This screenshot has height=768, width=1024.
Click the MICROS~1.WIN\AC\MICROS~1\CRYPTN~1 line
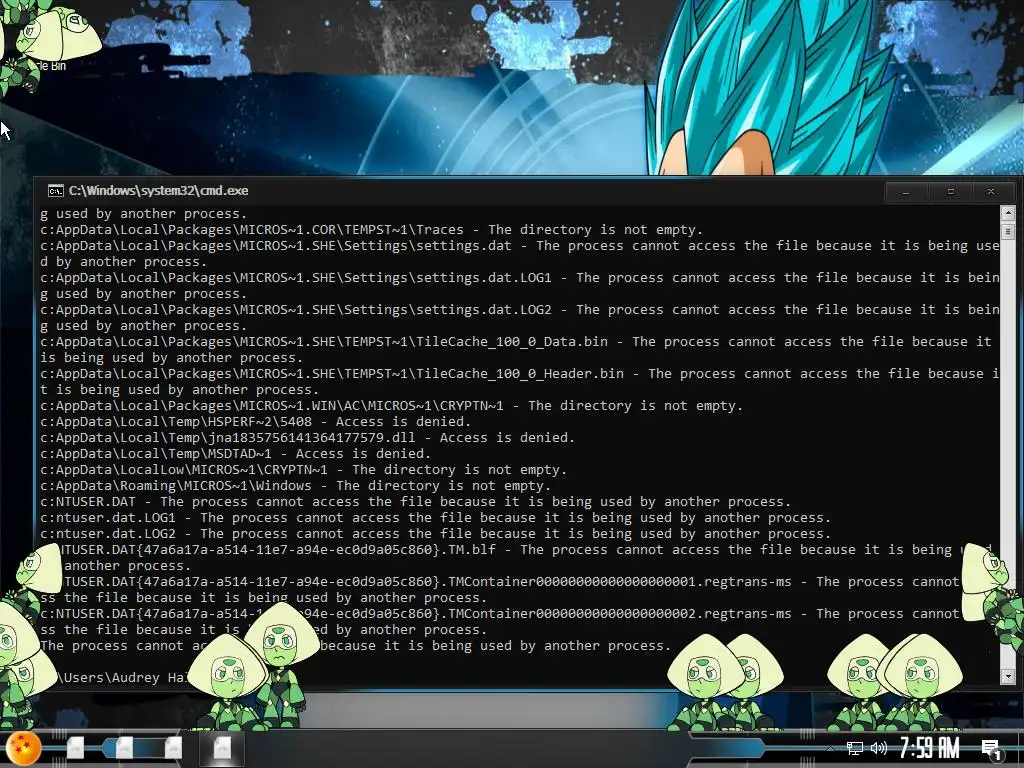(x=391, y=406)
